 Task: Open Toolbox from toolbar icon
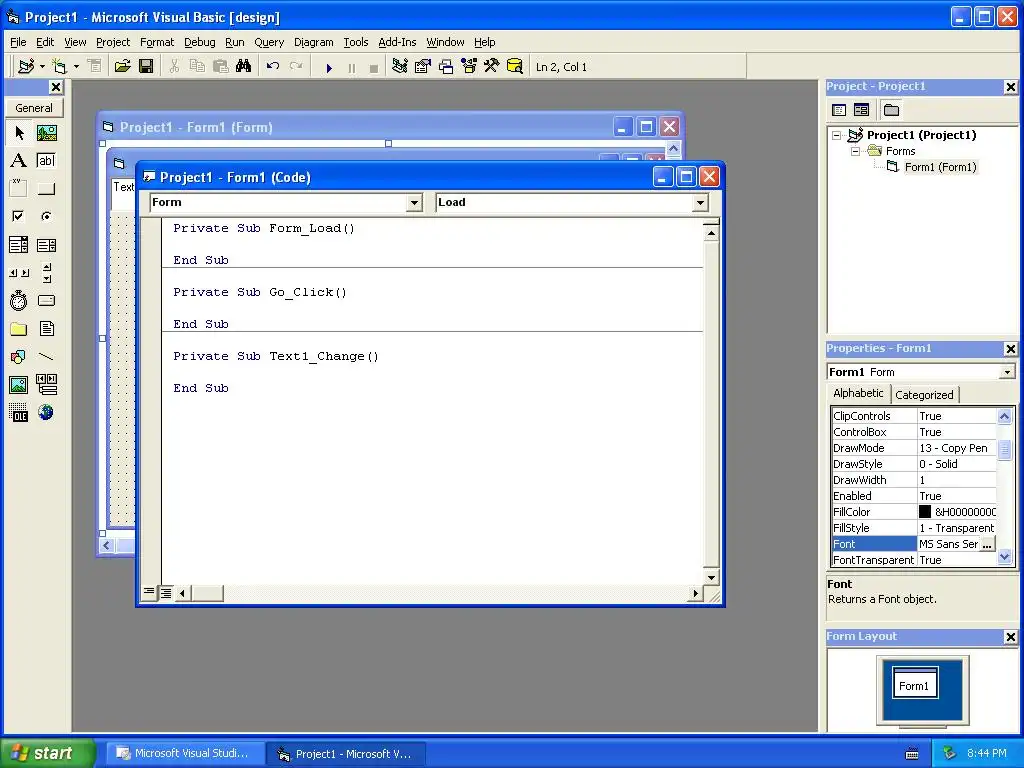tap(492, 67)
